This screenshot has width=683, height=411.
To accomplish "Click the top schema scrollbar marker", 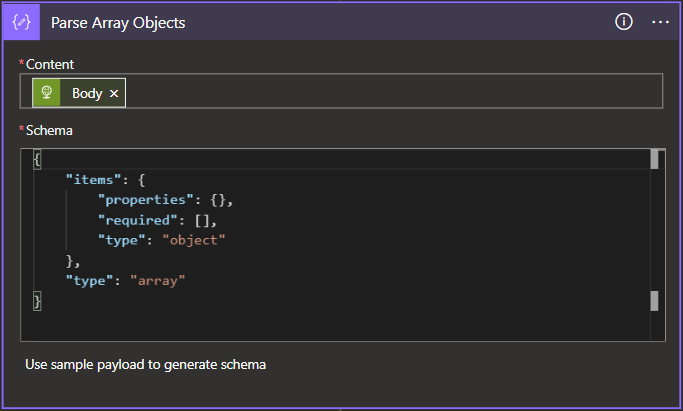I will tap(654, 160).
